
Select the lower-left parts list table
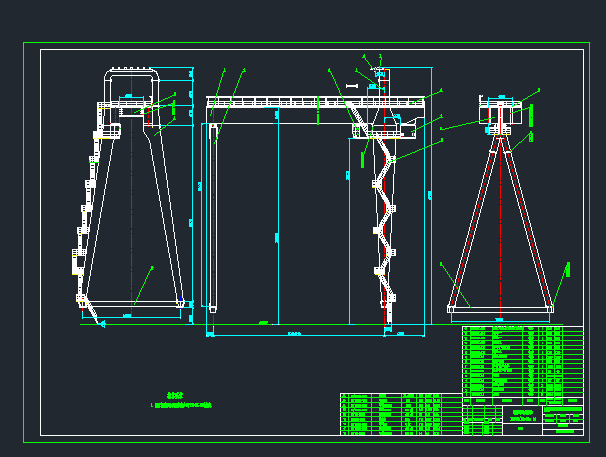[402, 415]
